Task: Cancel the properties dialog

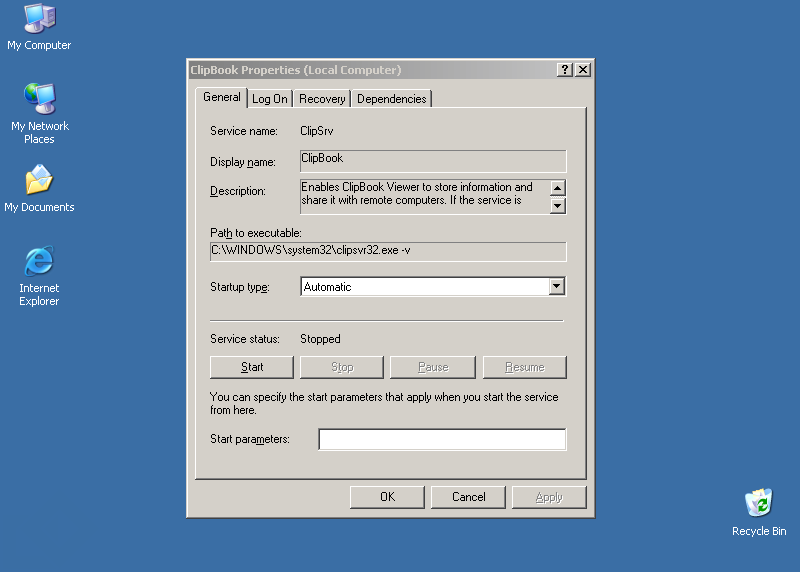Action: point(468,497)
